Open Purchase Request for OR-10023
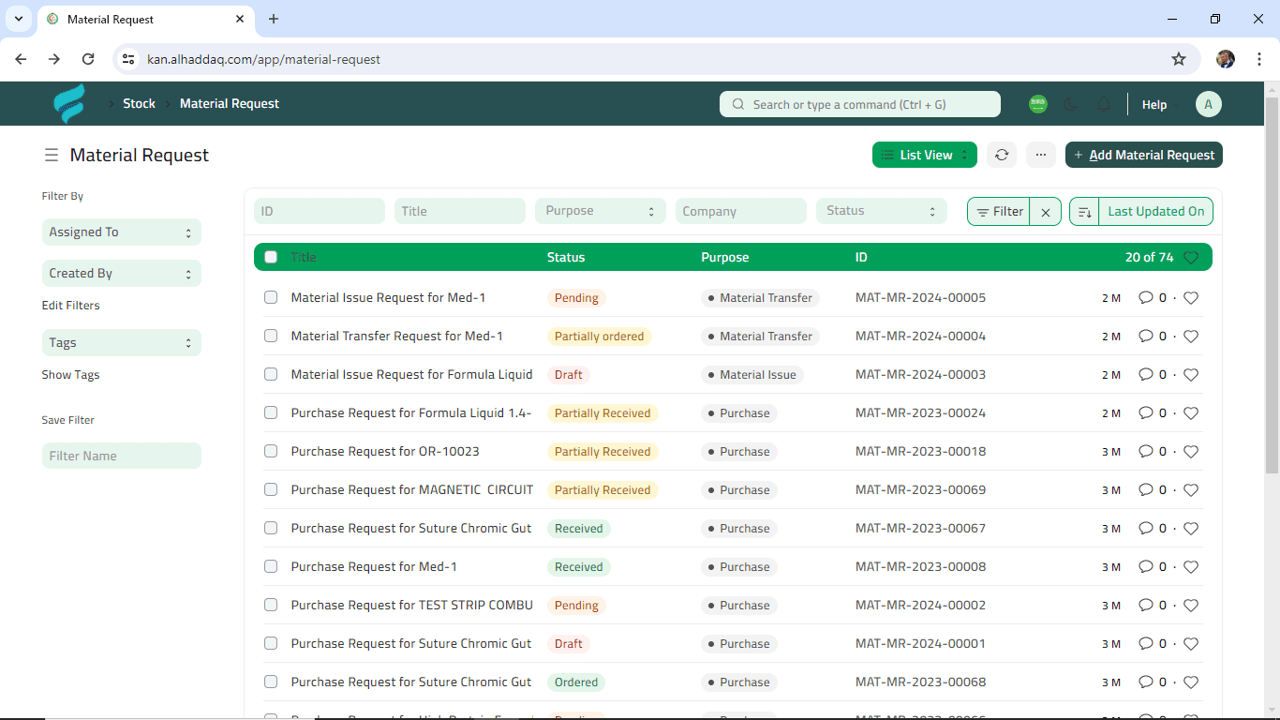Image resolution: width=1280 pixels, height=720 pixels. coord(385,452)
